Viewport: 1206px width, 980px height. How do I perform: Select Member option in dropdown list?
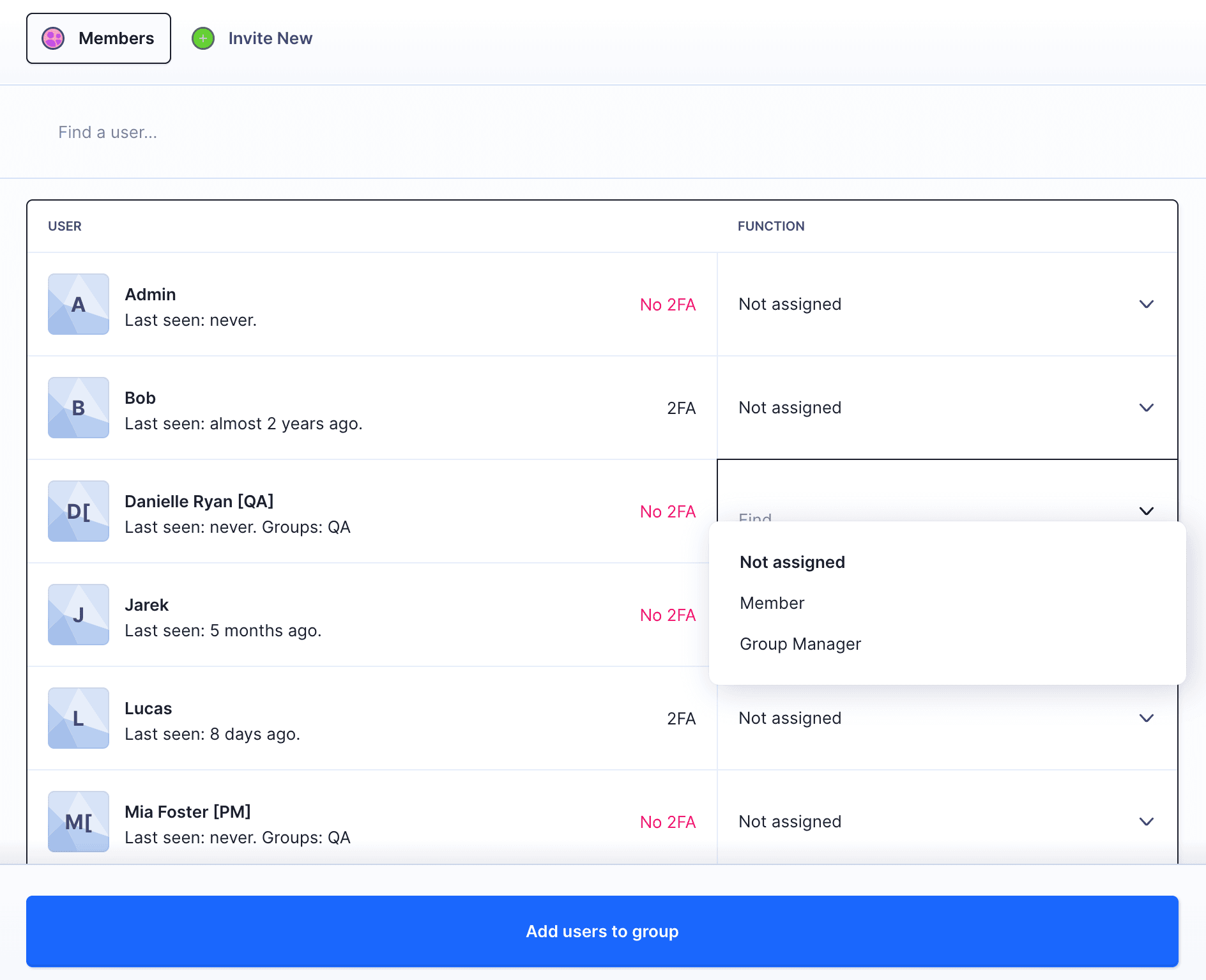[x=772, y=603]
